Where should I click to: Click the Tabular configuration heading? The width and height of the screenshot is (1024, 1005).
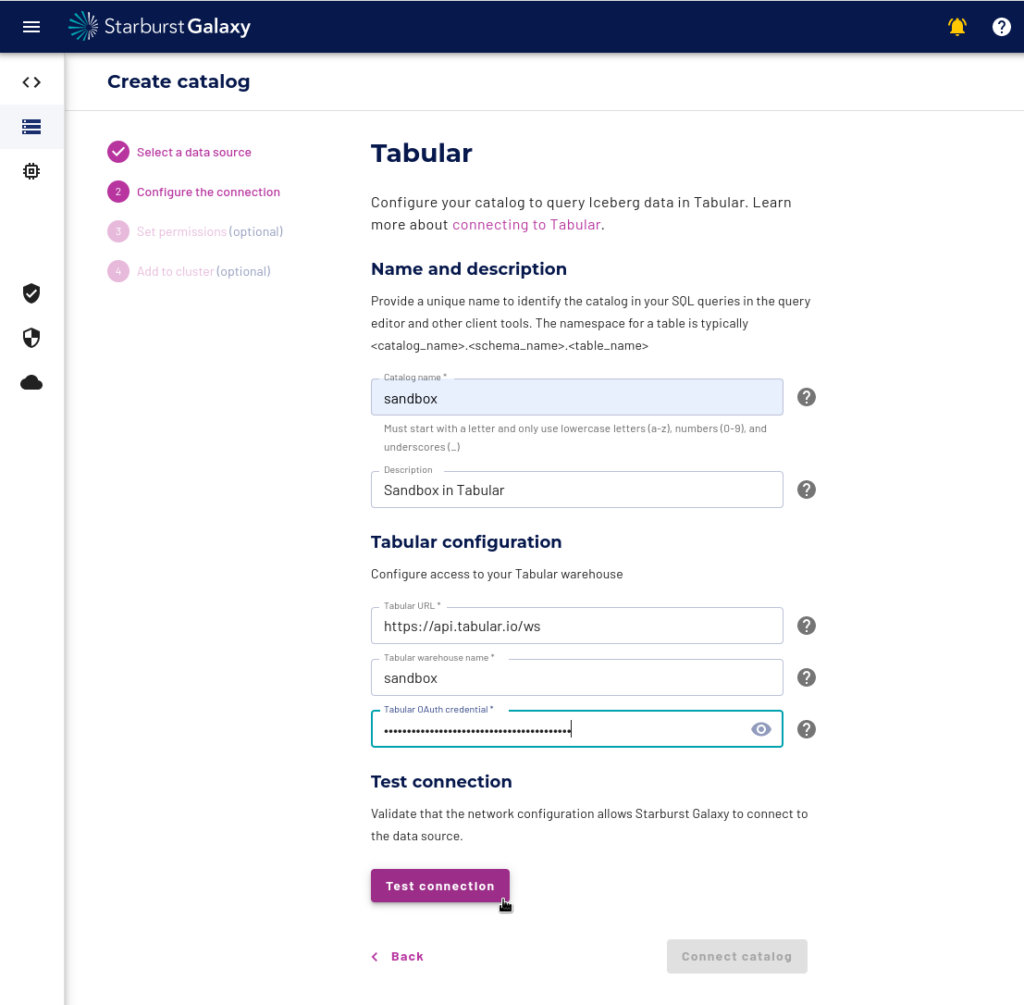click(466, 542)
